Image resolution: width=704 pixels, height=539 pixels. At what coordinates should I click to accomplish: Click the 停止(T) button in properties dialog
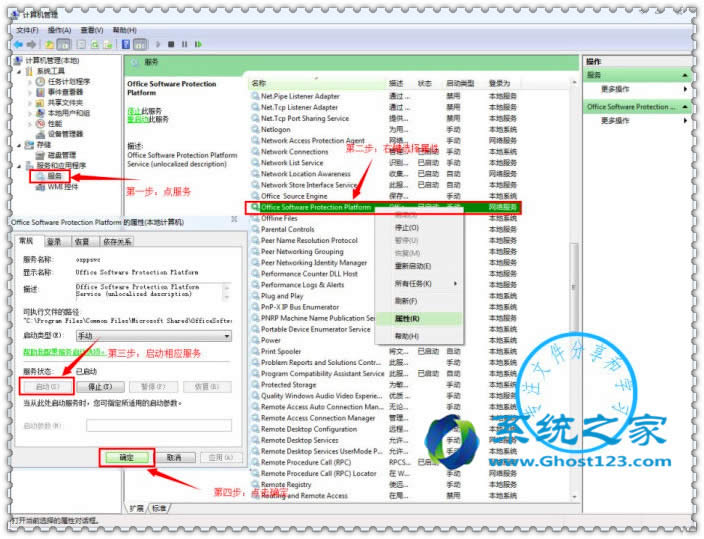100,387
